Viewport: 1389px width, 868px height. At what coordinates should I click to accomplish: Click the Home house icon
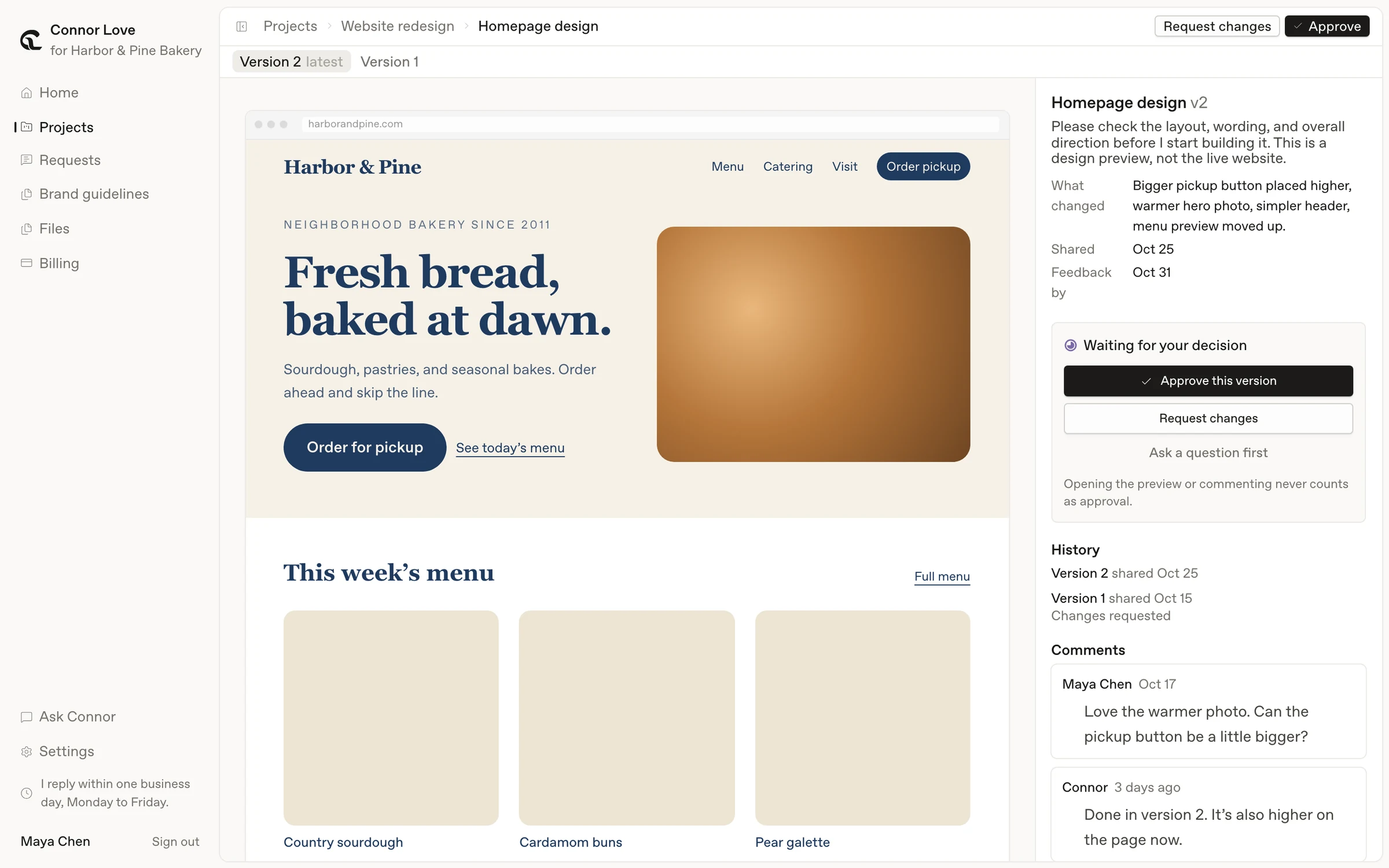[x=27, y=93]
